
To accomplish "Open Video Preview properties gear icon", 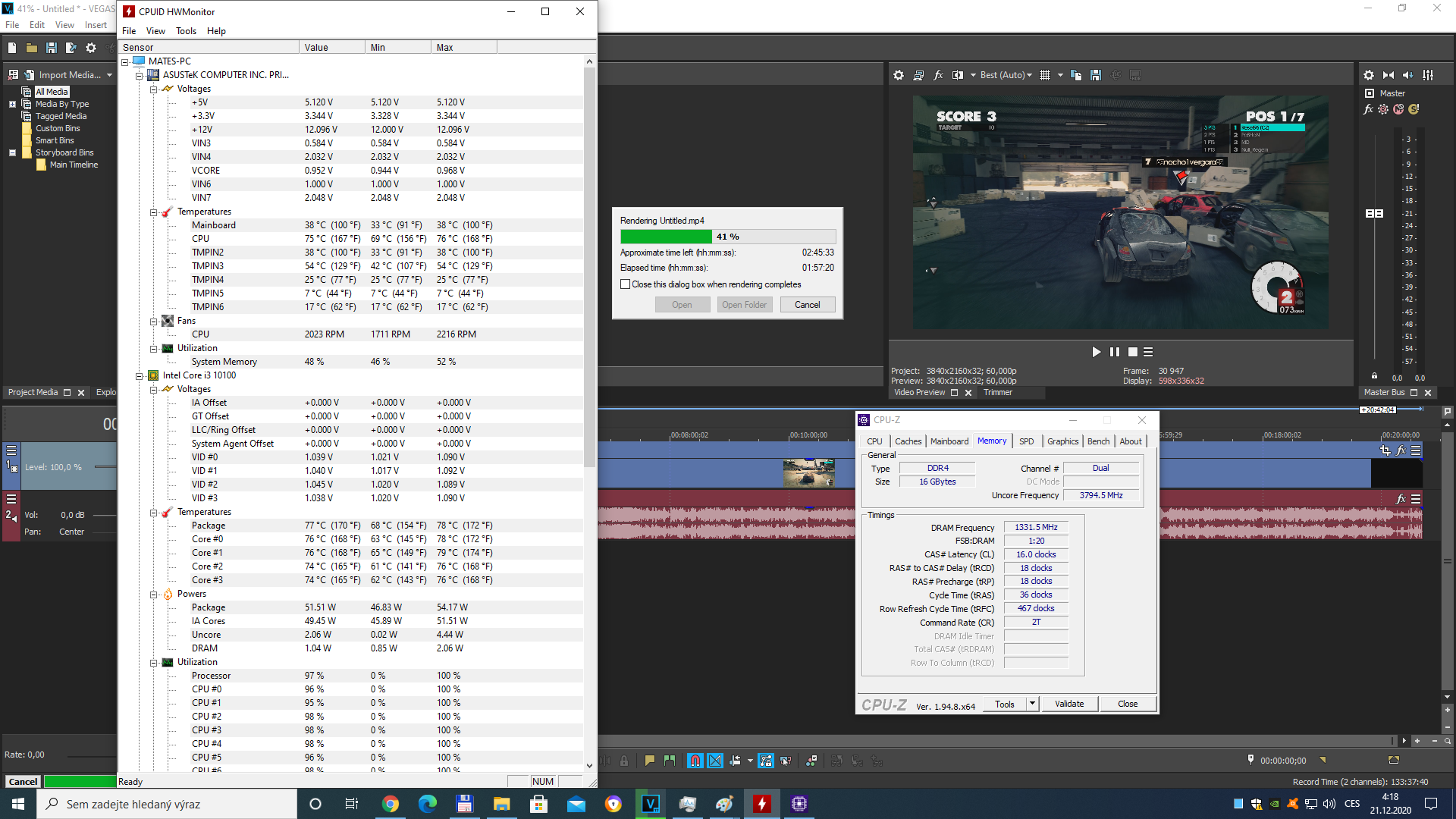I will [899, 75].
